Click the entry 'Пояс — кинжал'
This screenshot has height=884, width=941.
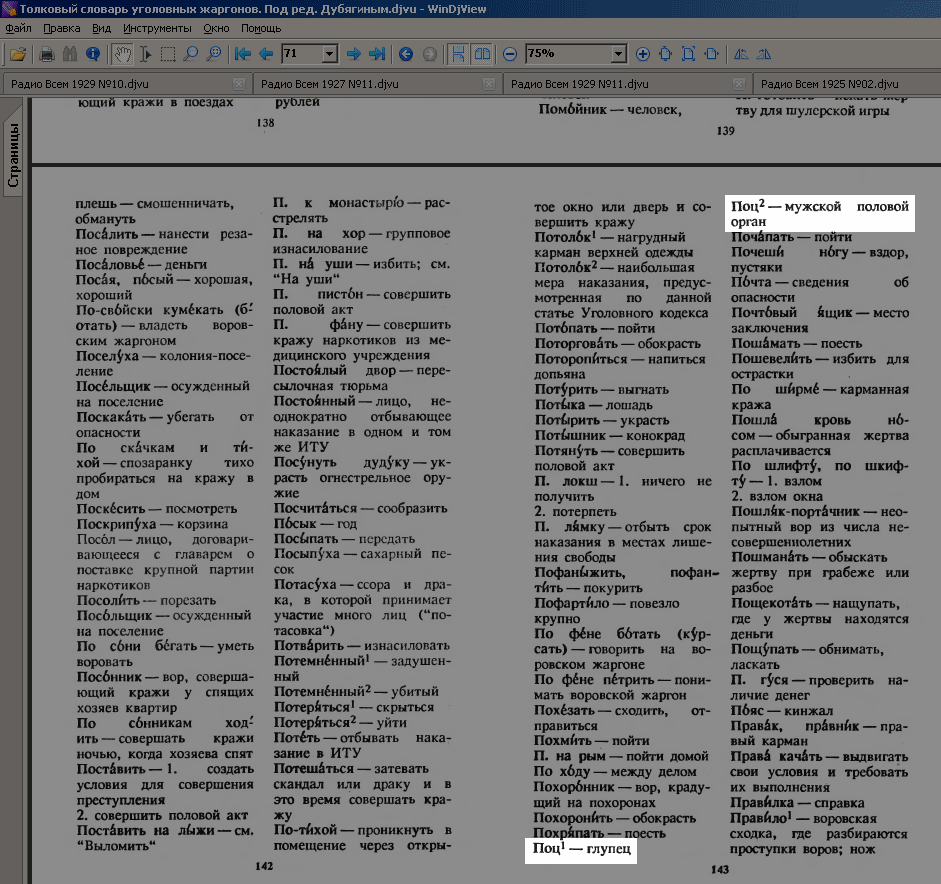click(781, 711)
